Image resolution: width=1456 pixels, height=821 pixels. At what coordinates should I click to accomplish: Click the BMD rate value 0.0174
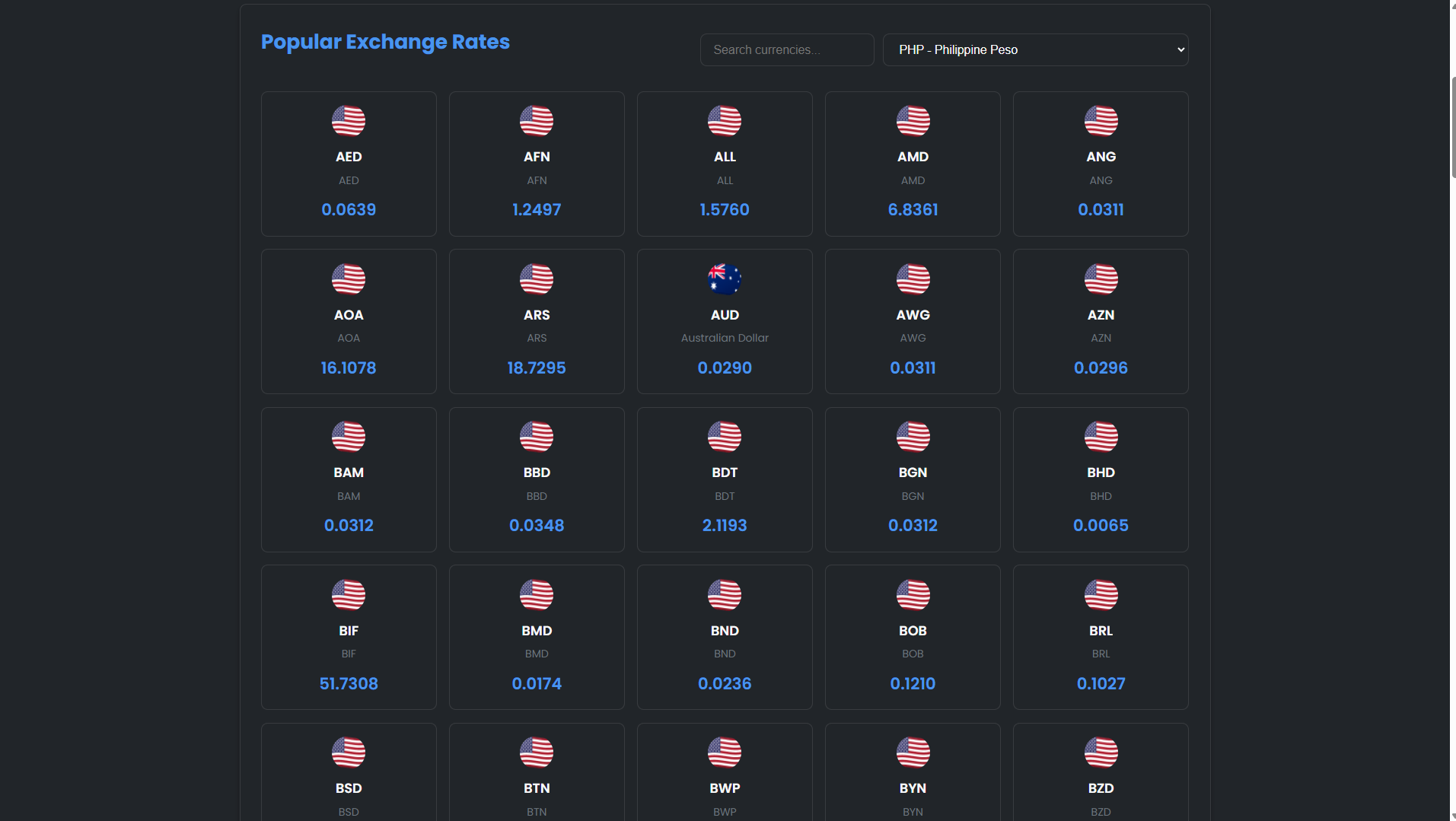coord(537,684)
